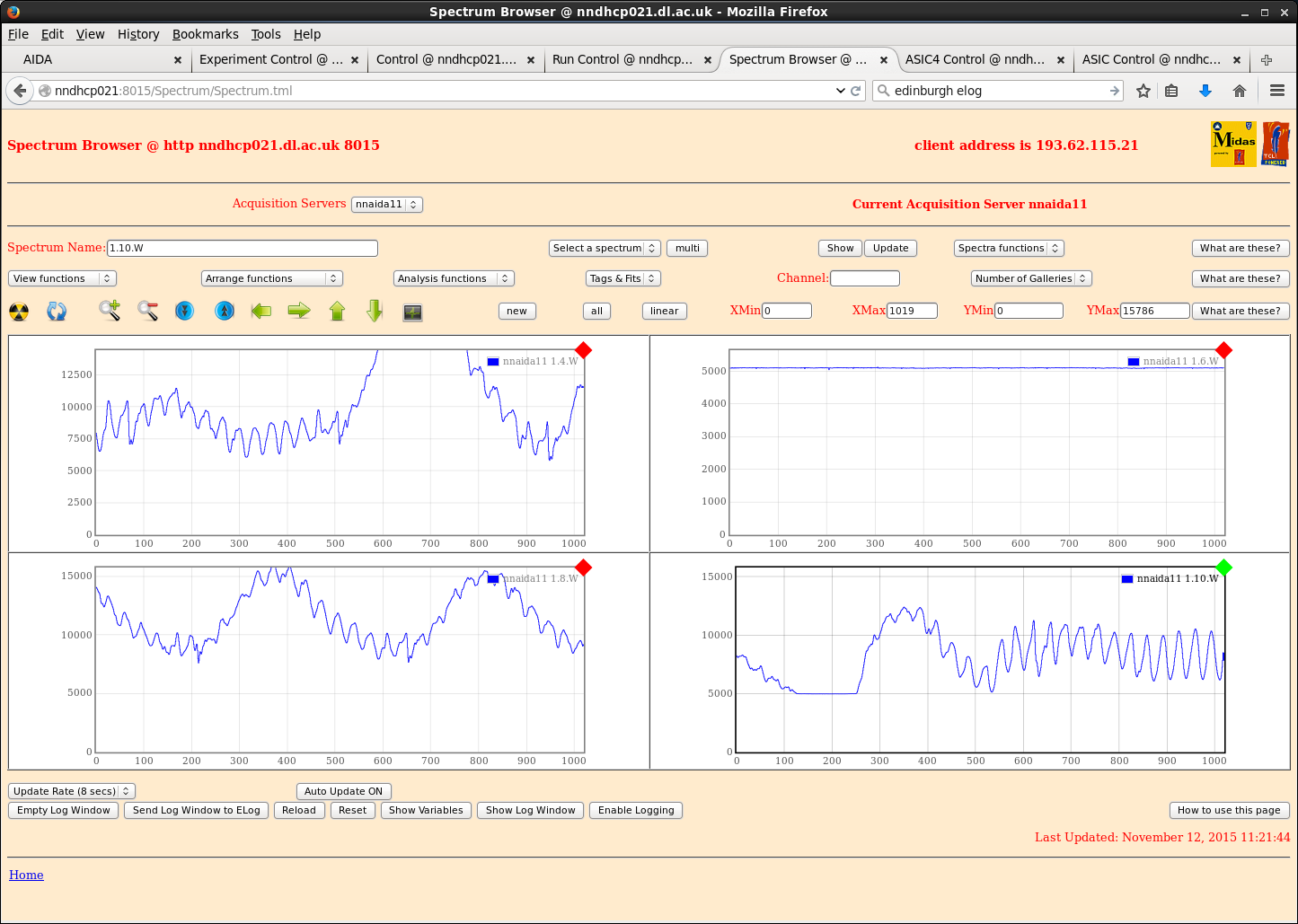Follow the Home link
The image size is (1298, 924).
pyautogui.click(x=26, y=875)
